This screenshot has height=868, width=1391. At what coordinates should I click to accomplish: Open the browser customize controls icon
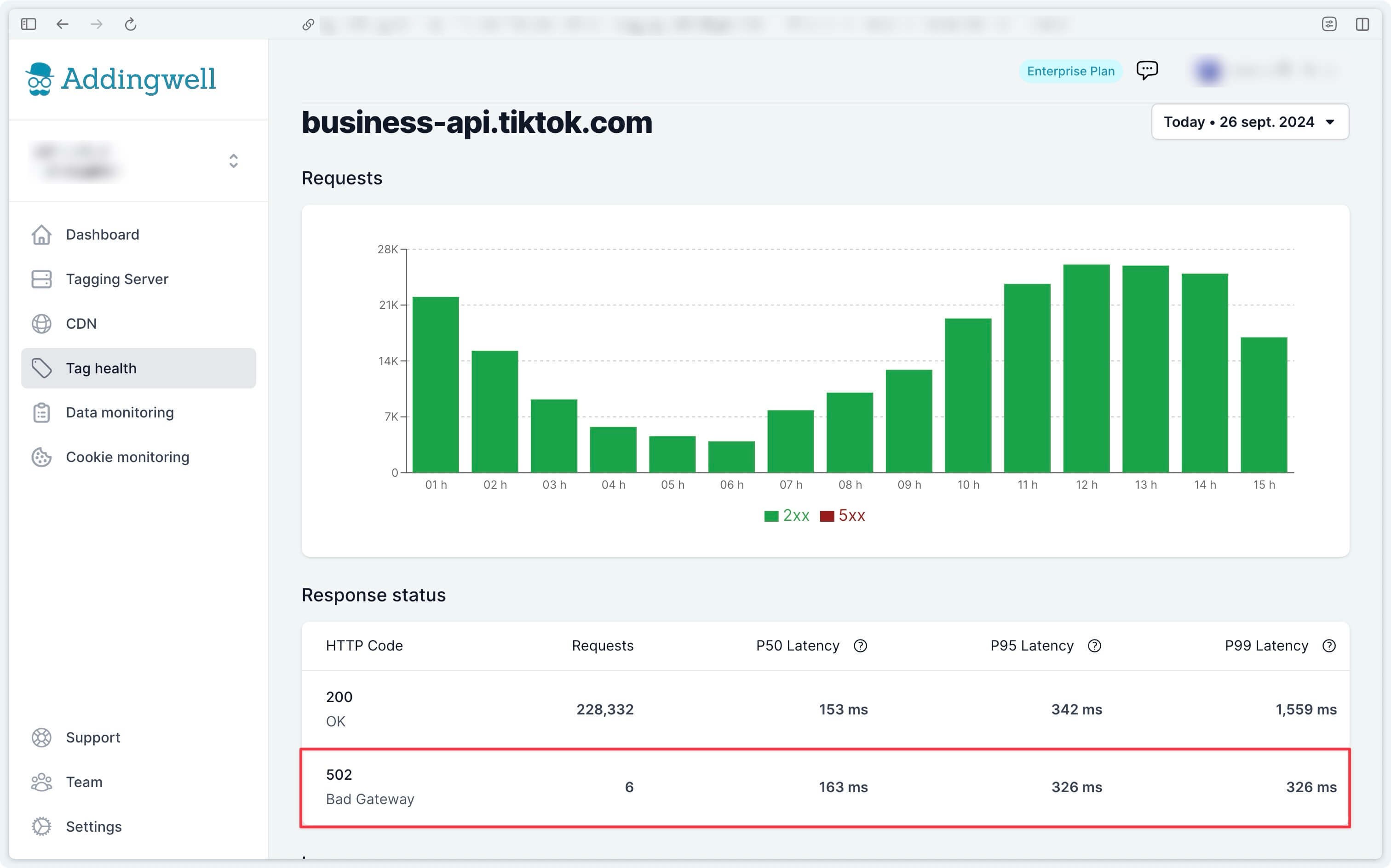coord(1329,24)
